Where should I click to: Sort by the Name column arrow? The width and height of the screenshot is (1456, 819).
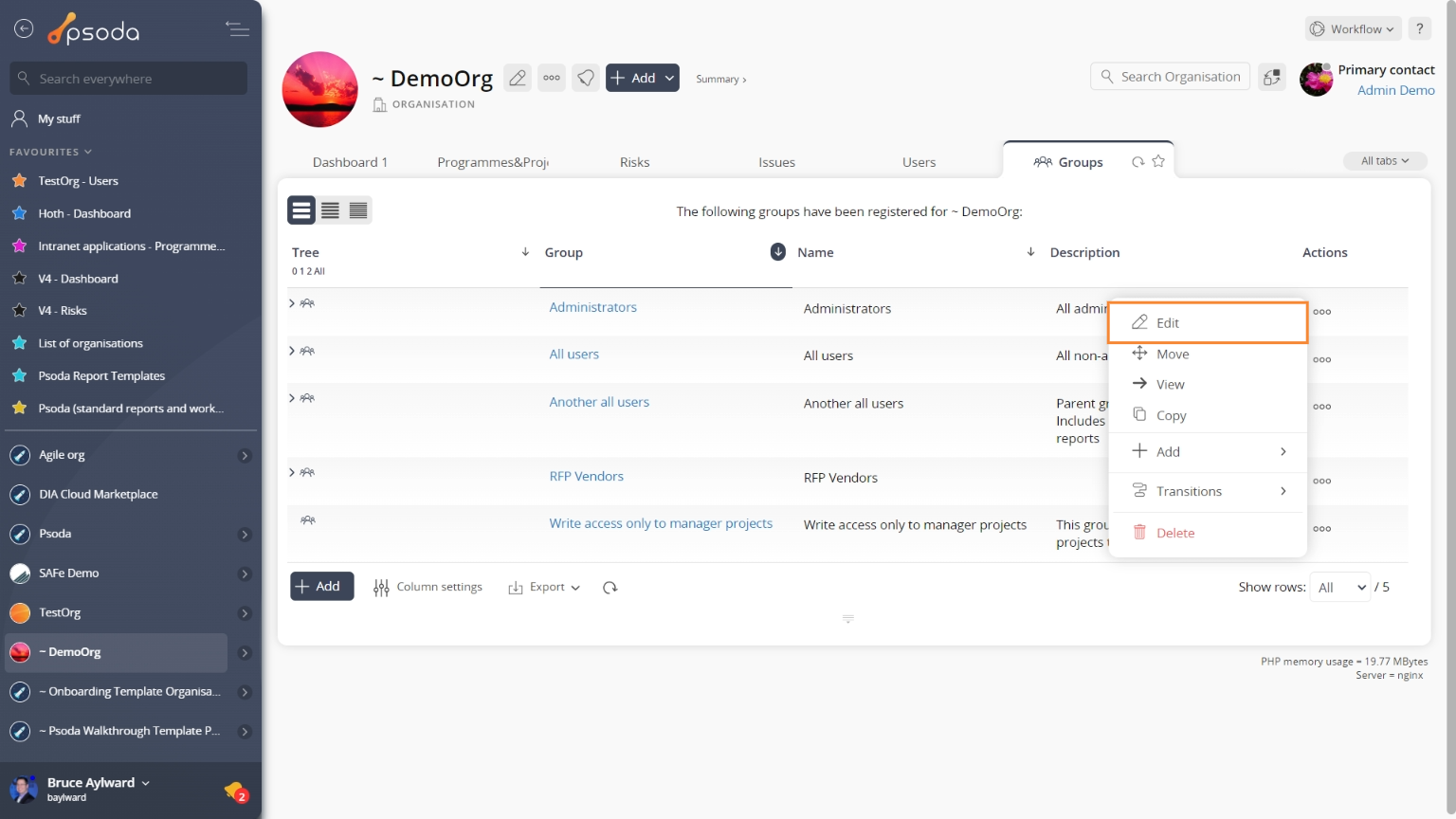pyautogui.click(x=1030, y=252)
